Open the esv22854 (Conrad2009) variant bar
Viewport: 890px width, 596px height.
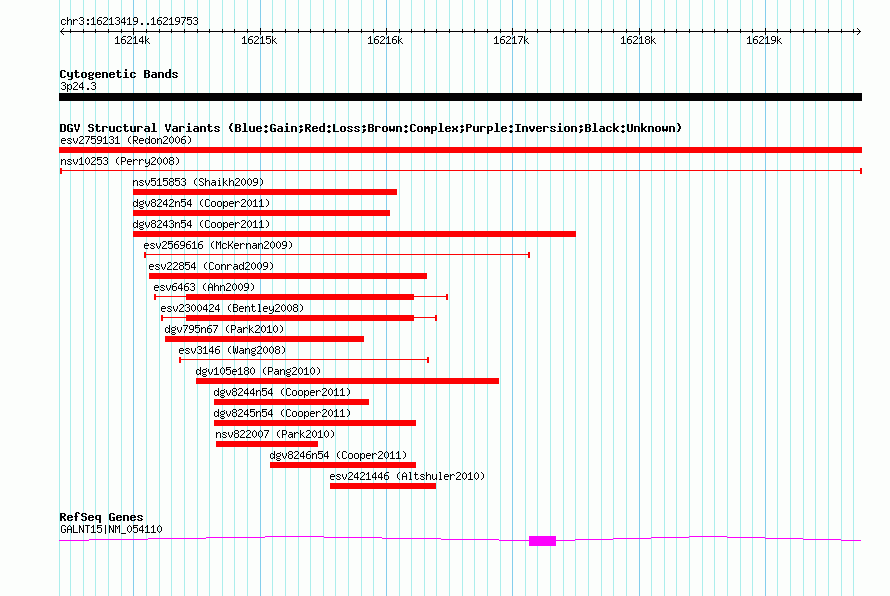tap(288, 276)
